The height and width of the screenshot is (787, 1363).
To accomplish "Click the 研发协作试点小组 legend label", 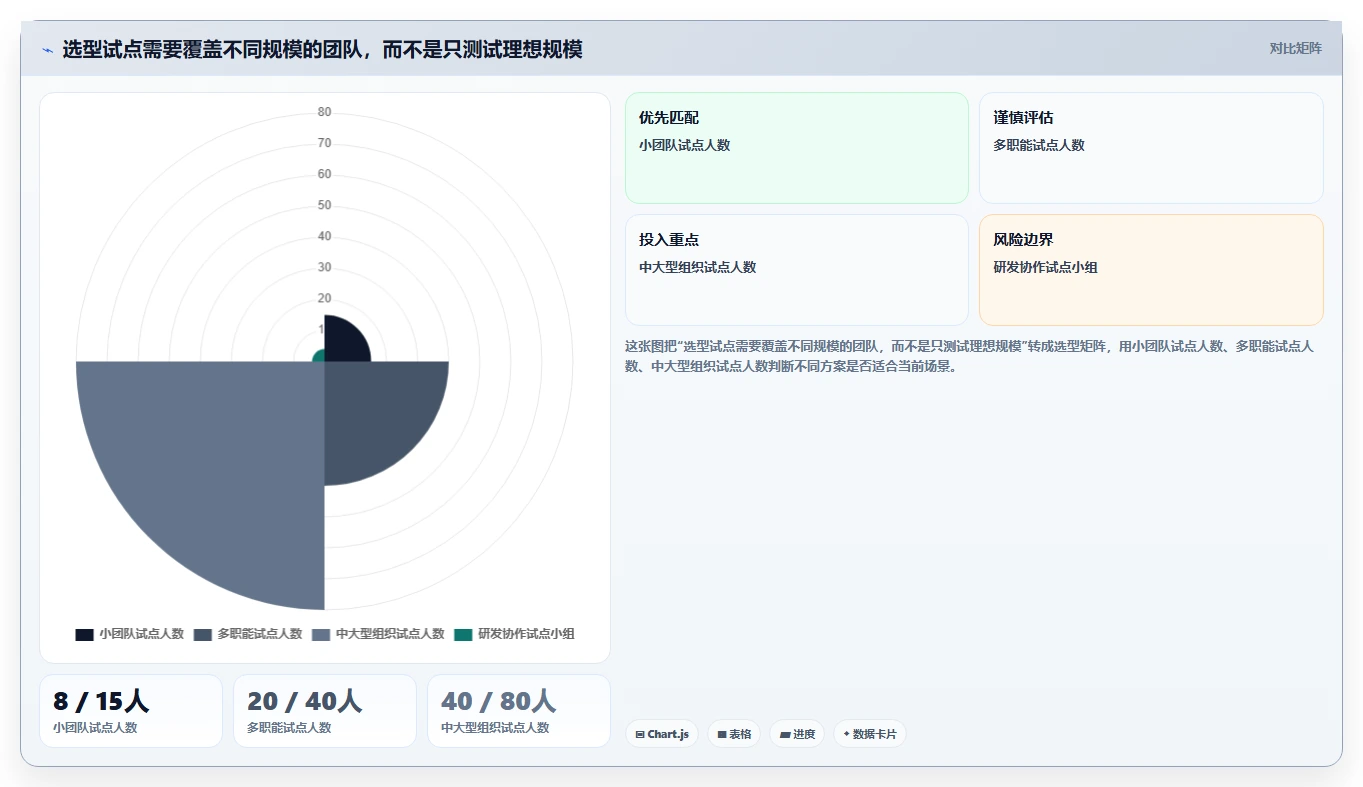I will [x=526, y=634].
